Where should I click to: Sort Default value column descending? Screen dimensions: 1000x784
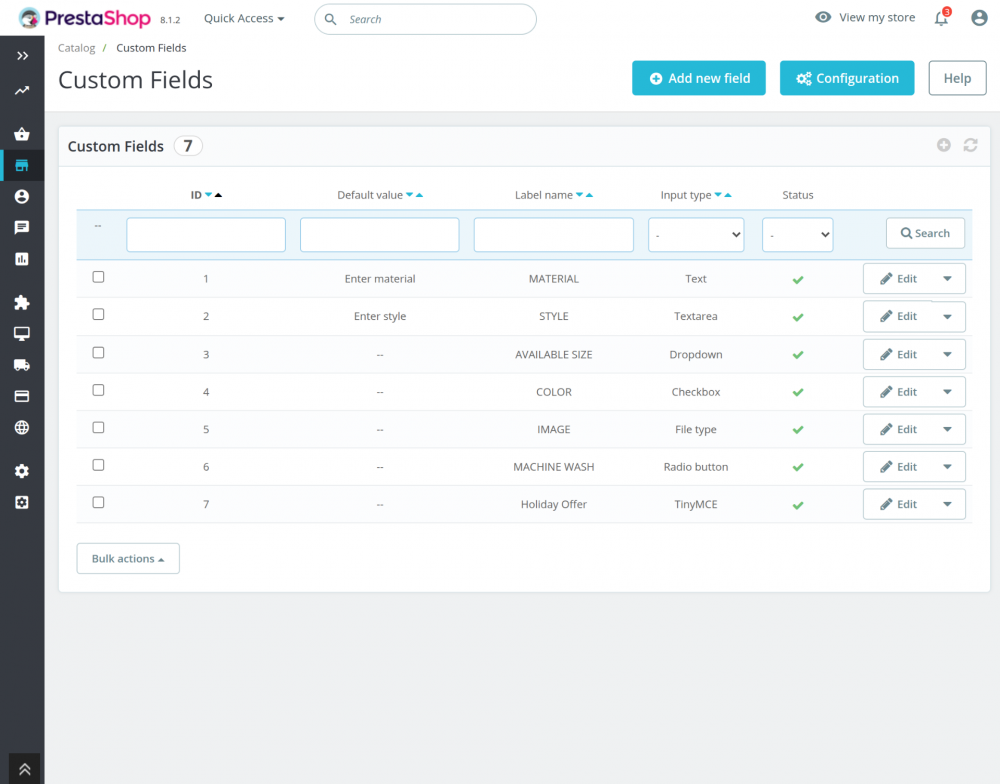coord(409,195)
